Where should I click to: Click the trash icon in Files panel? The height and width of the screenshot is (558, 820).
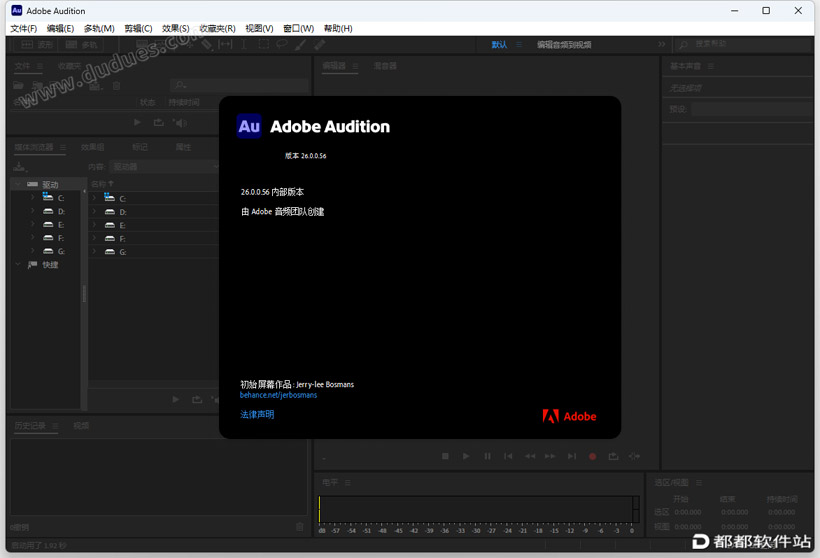(x=117, y=86)
